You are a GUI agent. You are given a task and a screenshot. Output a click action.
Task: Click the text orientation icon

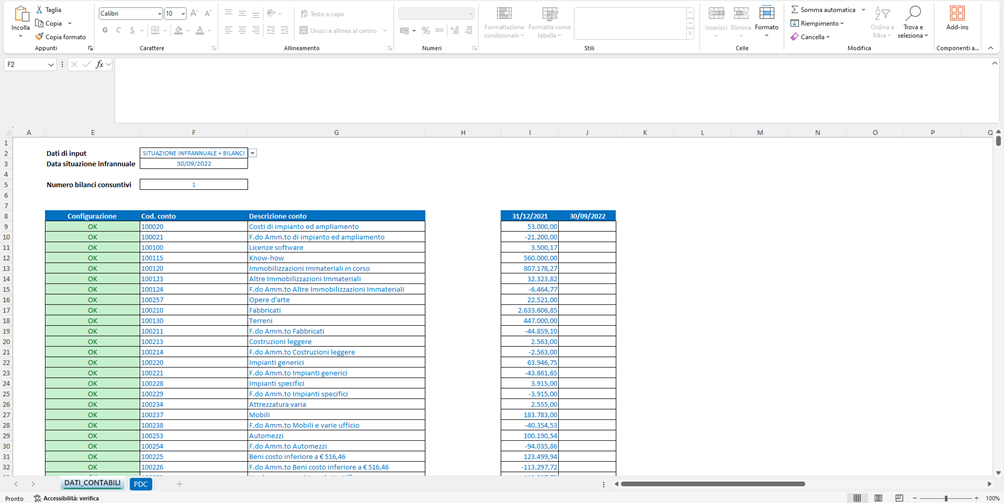pos(271,13)
